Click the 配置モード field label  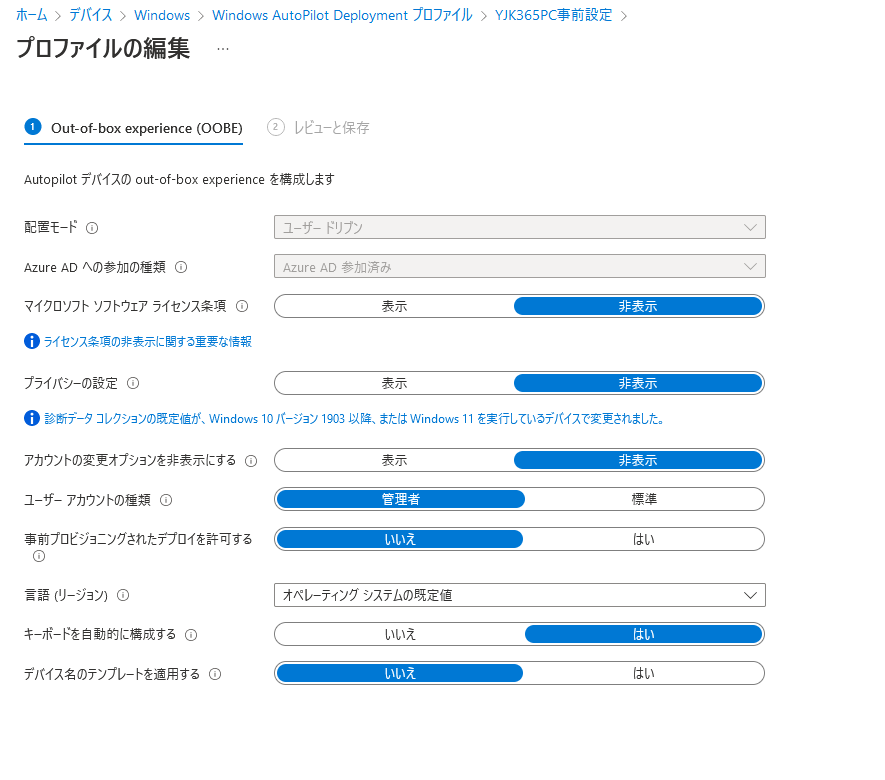[51, 227]
